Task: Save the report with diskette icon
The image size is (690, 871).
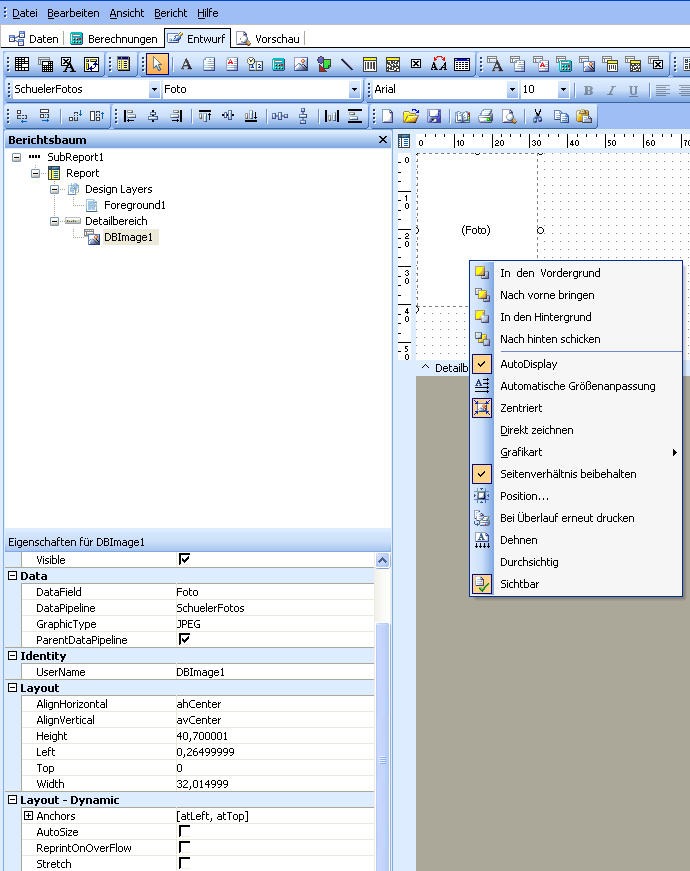Action: point(433,116)
